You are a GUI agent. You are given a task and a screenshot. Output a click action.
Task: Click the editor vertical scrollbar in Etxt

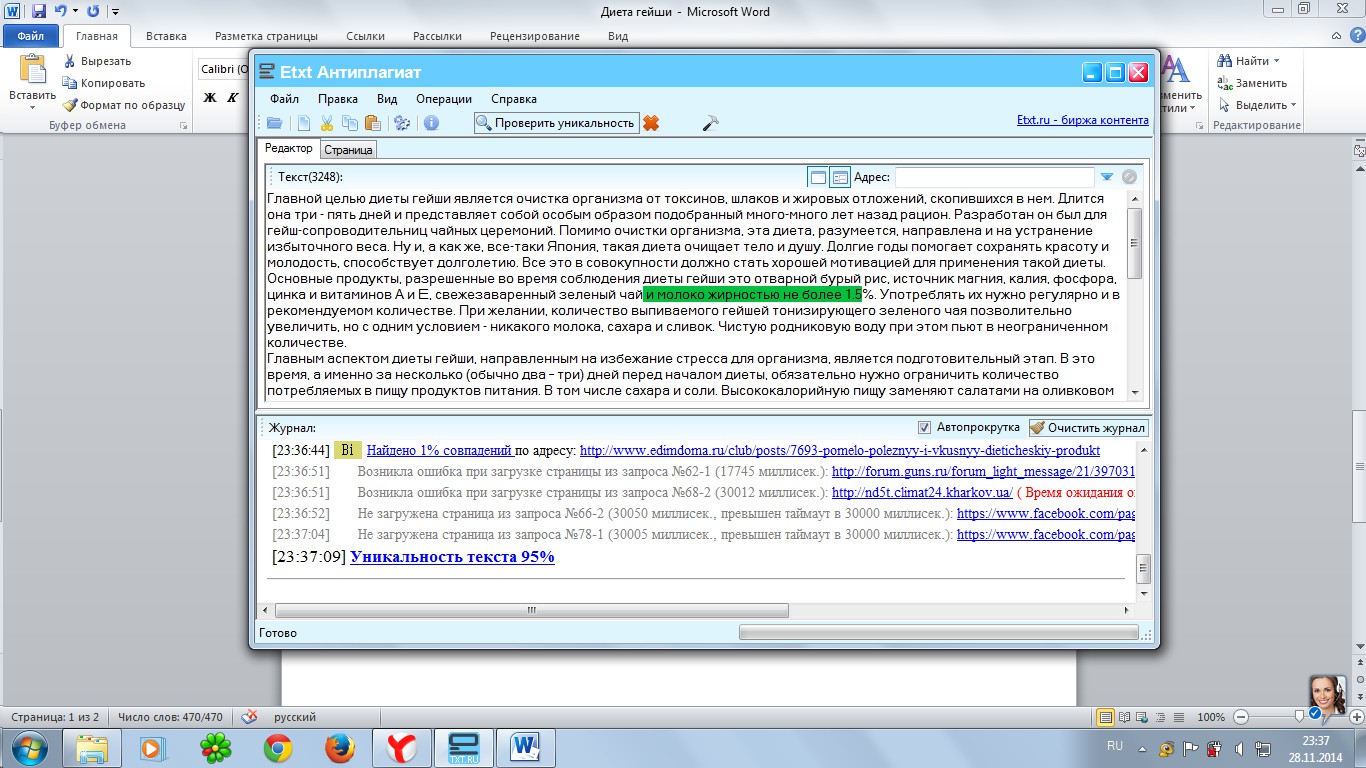coord(1134,294)
